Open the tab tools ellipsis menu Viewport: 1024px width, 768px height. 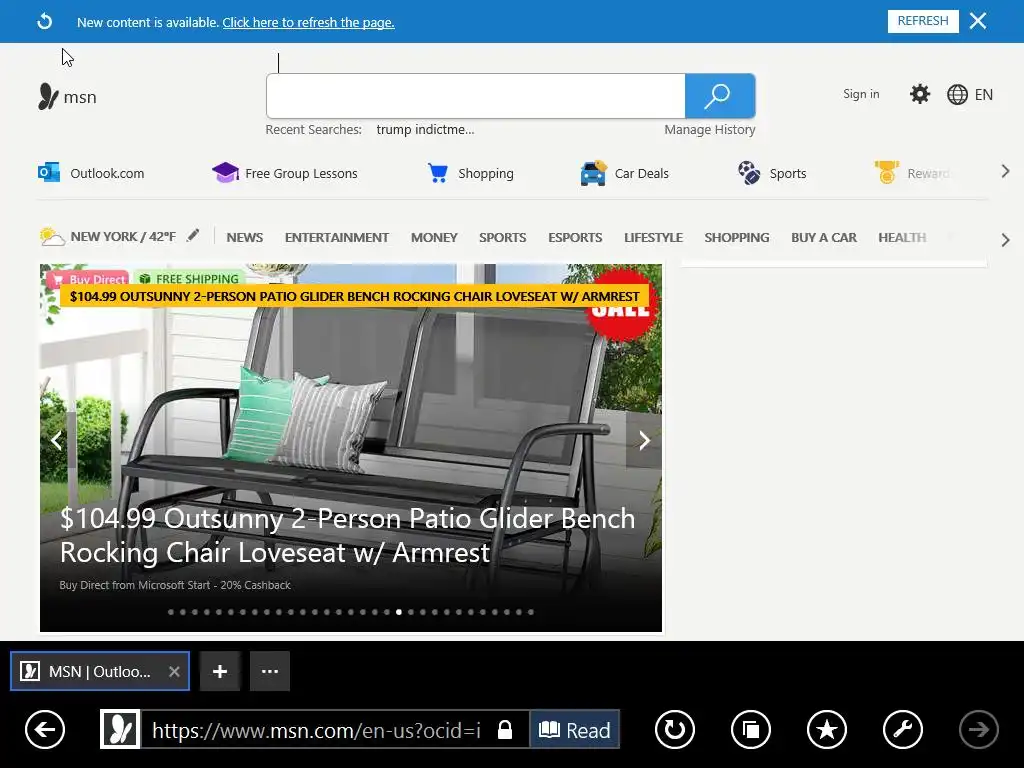(270, 671)
